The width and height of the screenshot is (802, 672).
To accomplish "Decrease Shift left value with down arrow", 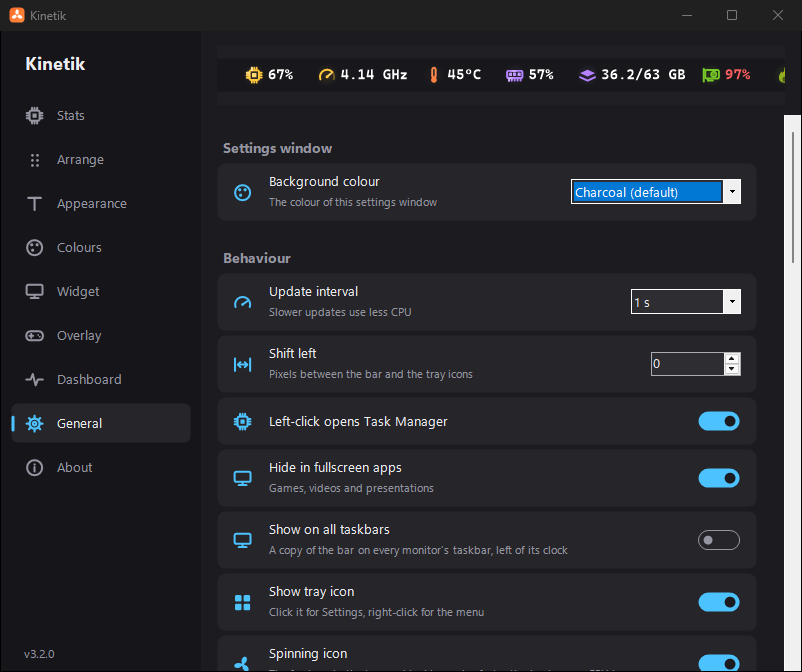I will (x=732, y=369).
